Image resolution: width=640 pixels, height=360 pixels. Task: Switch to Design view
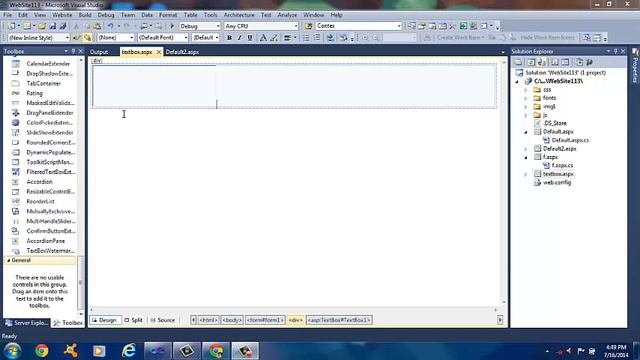click(104, 320)
